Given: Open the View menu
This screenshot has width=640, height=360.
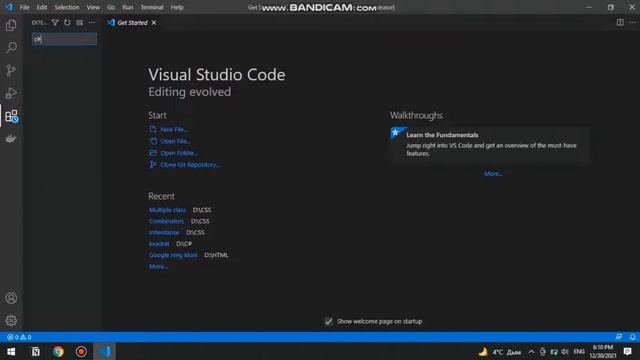Looking at the screenshot, I should pos(93,7).
